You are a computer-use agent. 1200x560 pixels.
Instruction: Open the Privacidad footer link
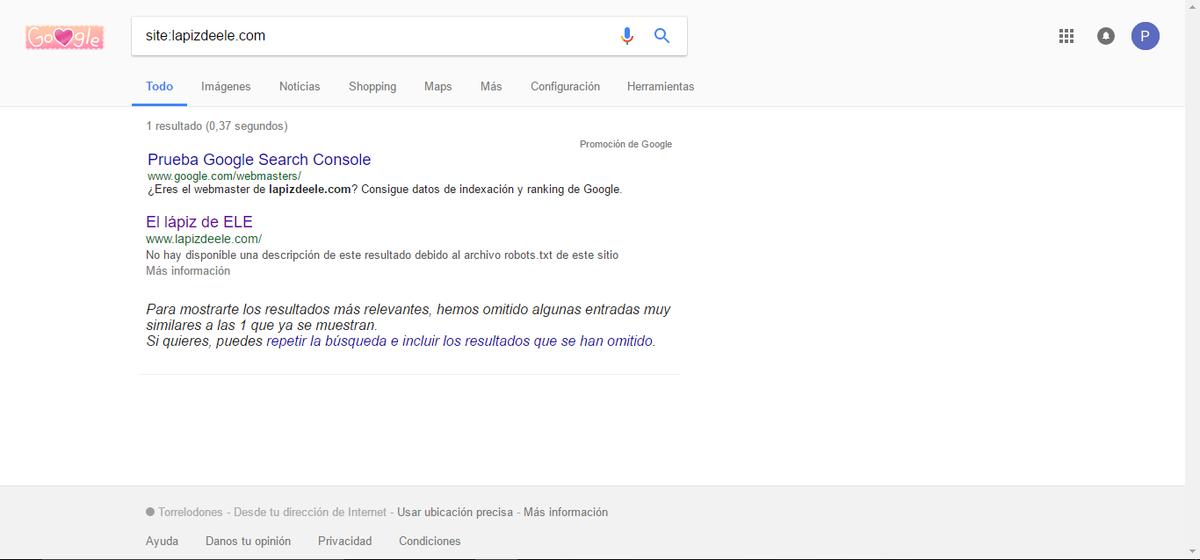point(345,541)
